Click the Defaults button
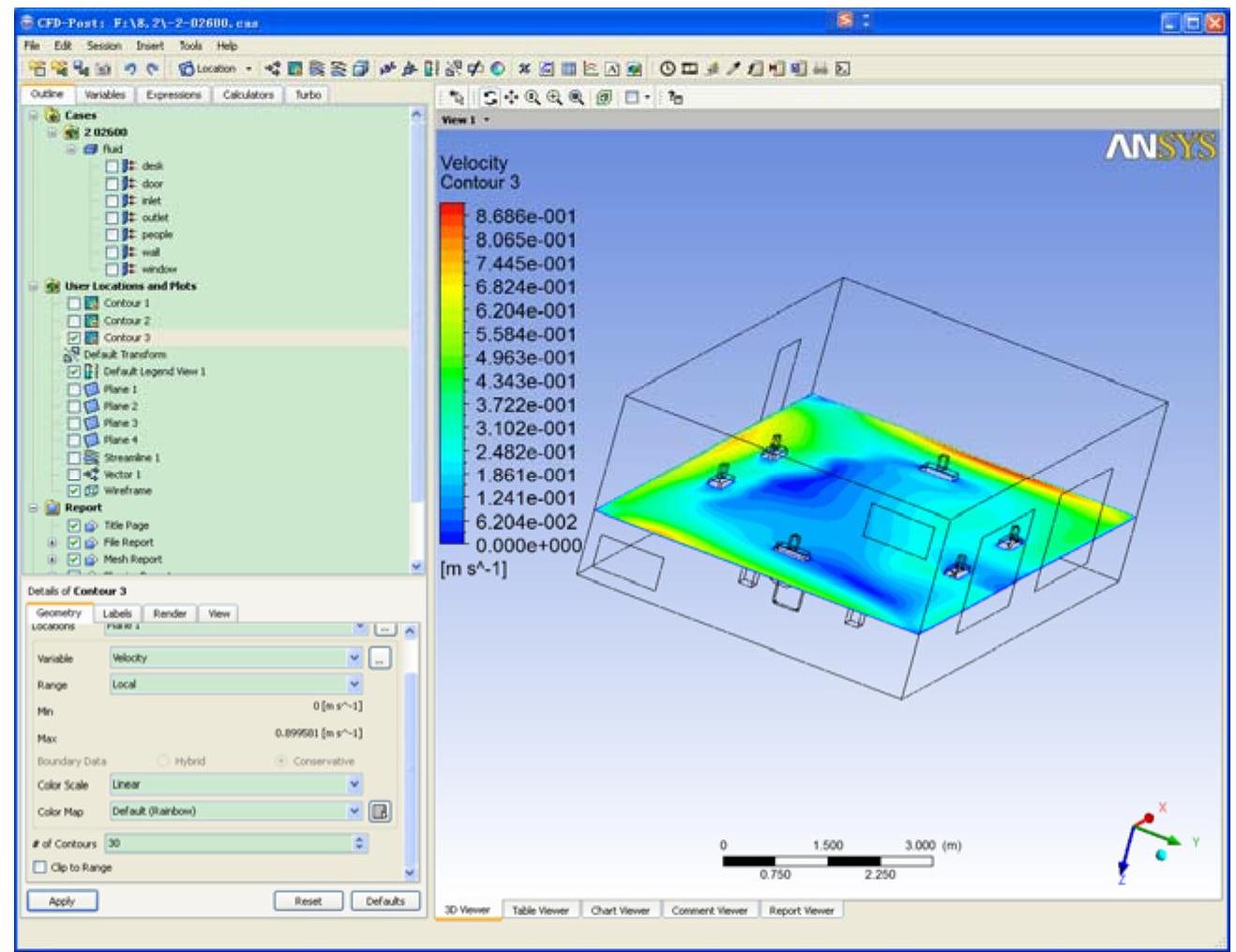Image resolution: width=1236 pixels, height=952 pixels. 385,900
